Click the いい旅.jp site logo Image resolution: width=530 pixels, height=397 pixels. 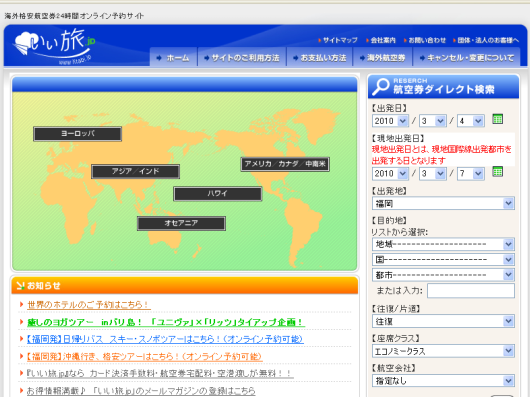pos(54,46)
